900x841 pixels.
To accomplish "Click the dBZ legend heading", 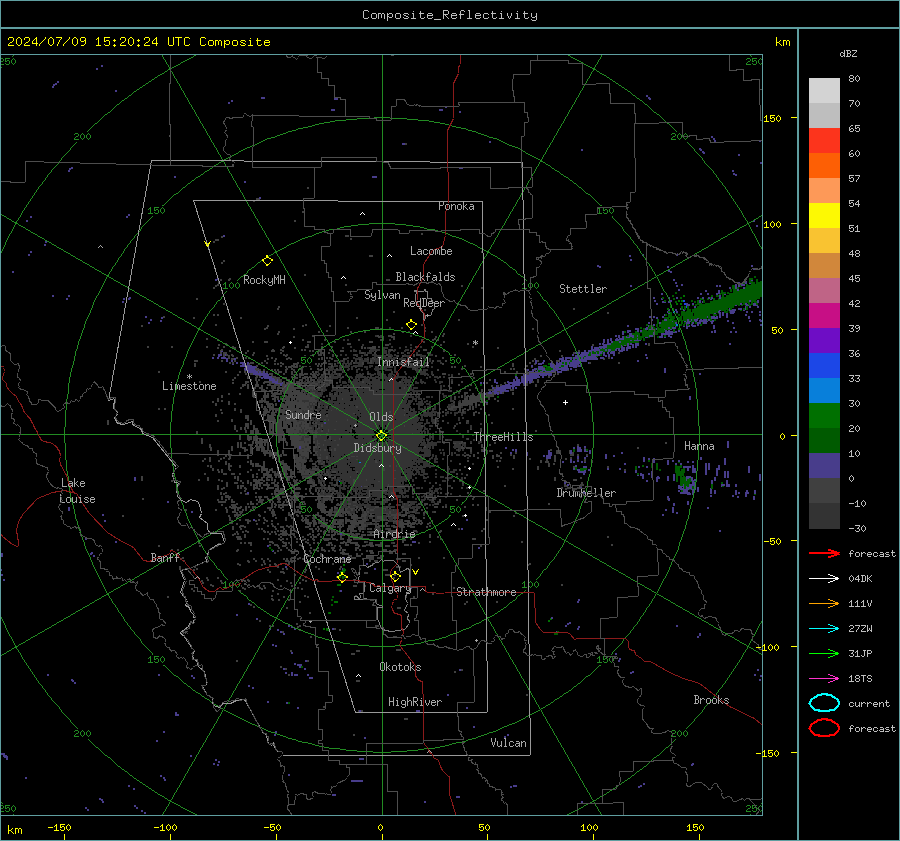I will point(848,53).
